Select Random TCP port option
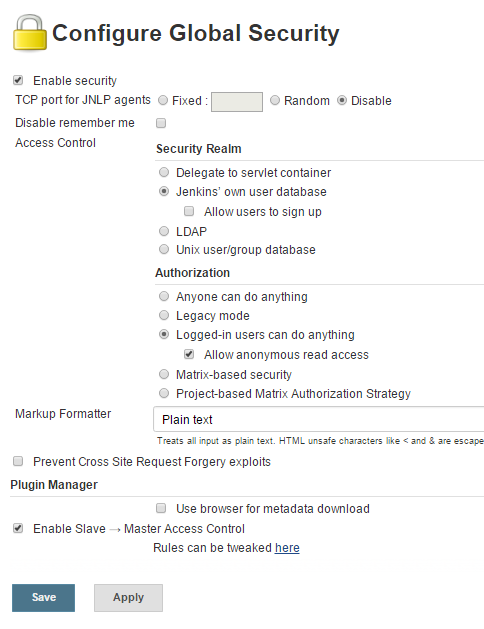 coord(275,100)
